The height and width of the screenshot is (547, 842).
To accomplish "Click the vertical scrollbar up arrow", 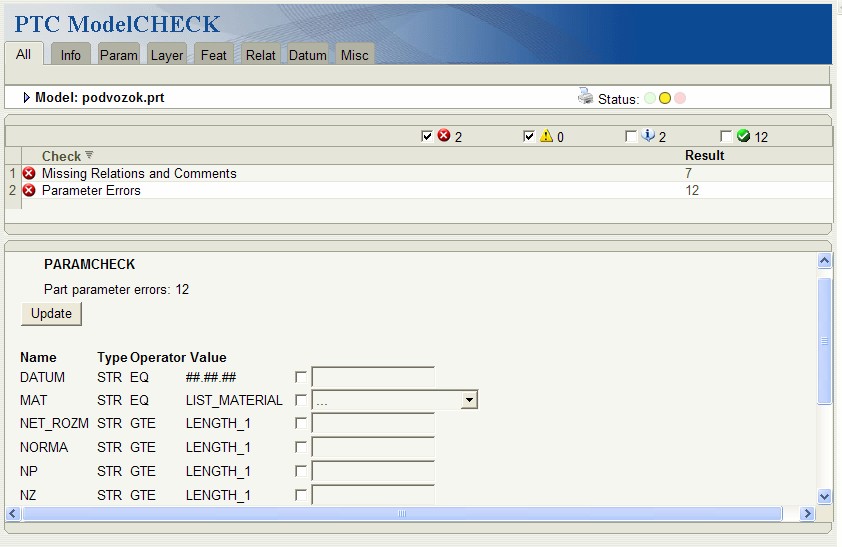I will 824,261.
